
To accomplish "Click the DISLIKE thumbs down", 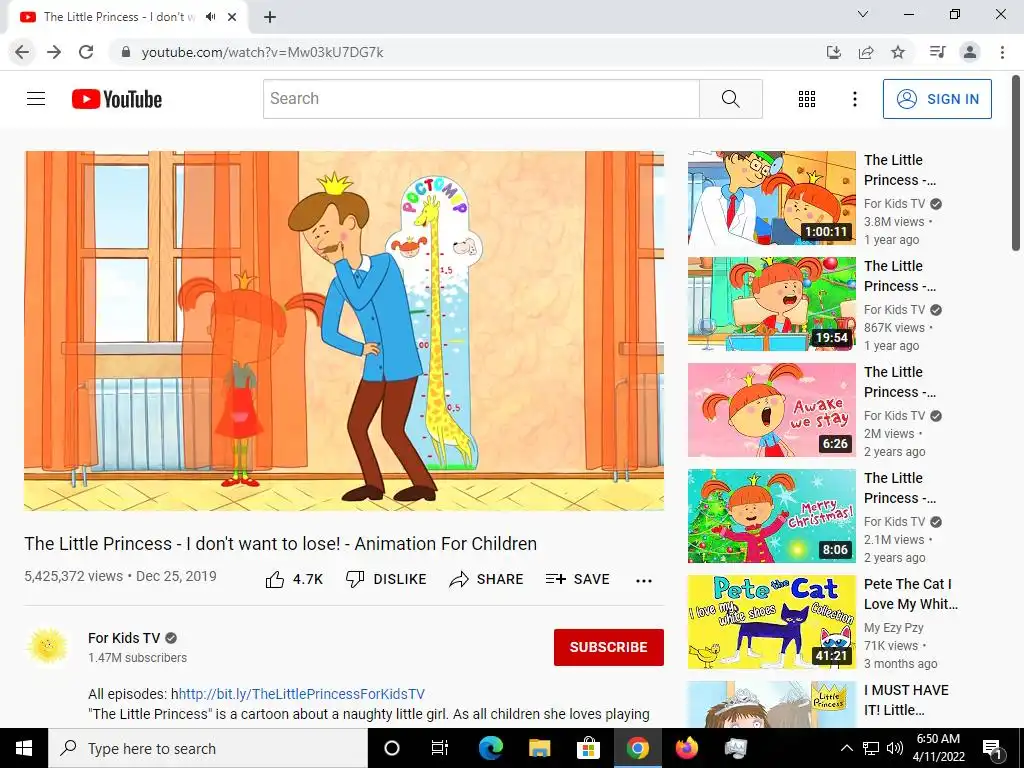I will tap(386, 579).
